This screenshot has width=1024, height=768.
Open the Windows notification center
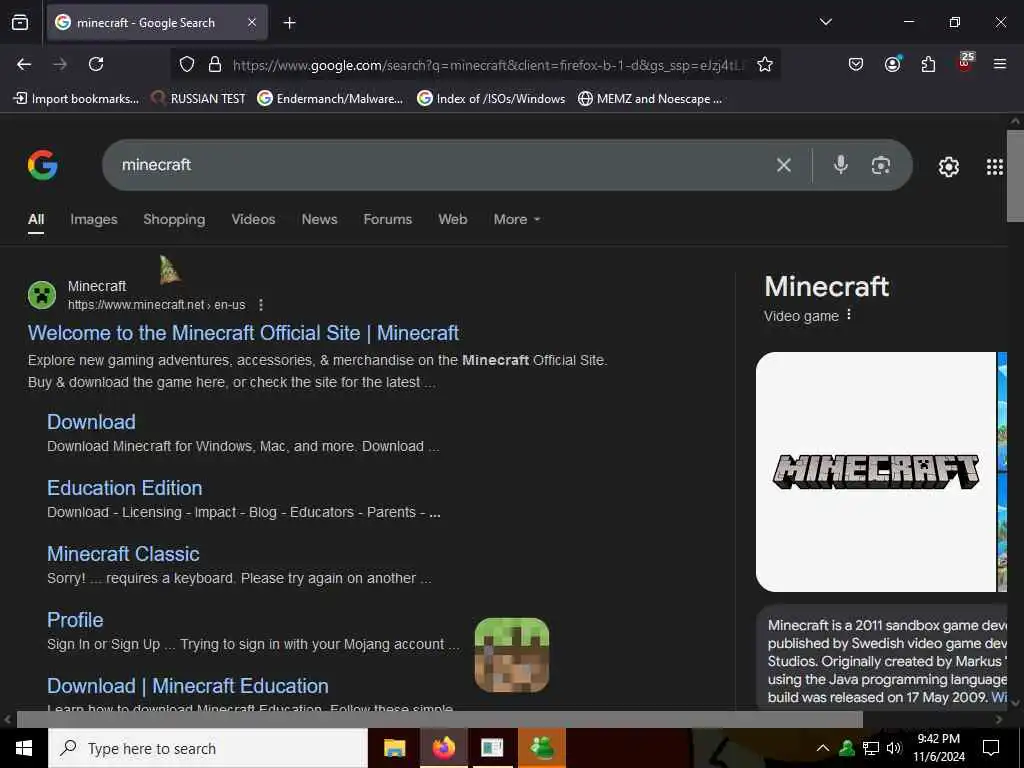tap(991, 748)
